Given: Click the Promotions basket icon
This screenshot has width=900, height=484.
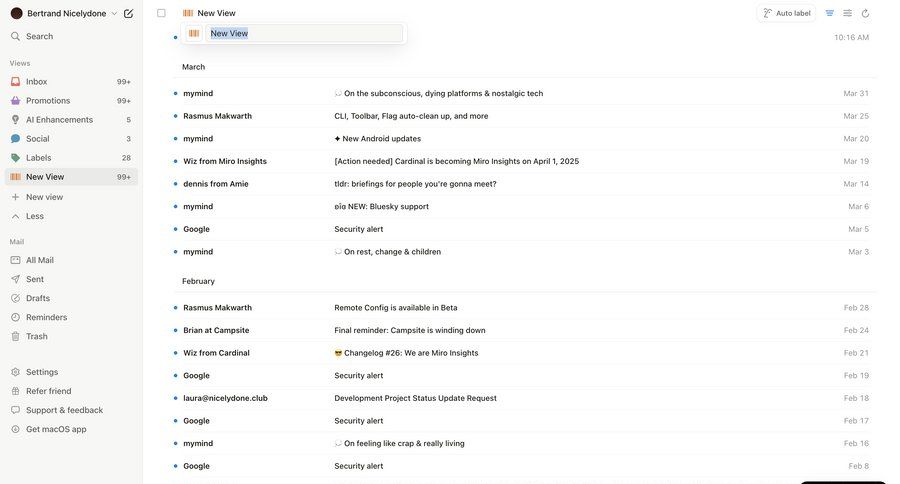Looking at the screenshot, I should [15, 100].
